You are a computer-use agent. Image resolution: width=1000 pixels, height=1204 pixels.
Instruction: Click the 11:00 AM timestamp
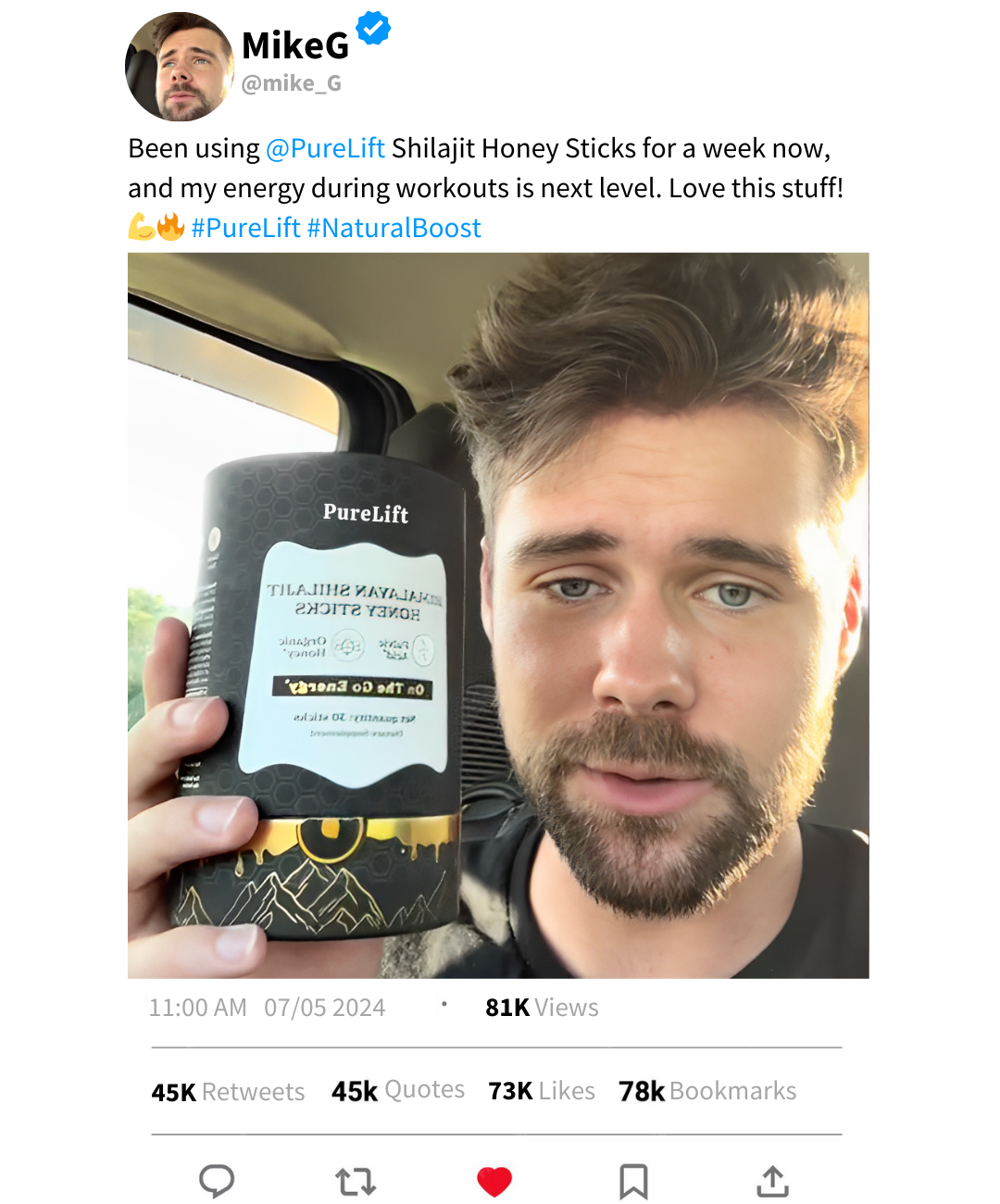[198, 1008]
